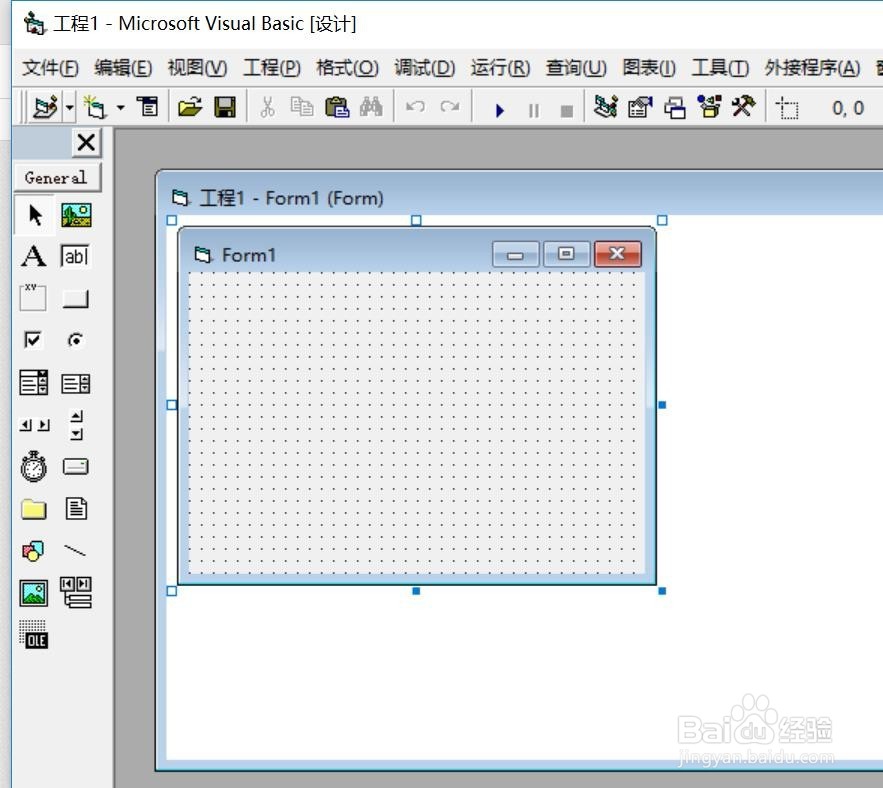Open the Add Project dropdown arrow
883x788 pixels.
click(x=69, y=107)
